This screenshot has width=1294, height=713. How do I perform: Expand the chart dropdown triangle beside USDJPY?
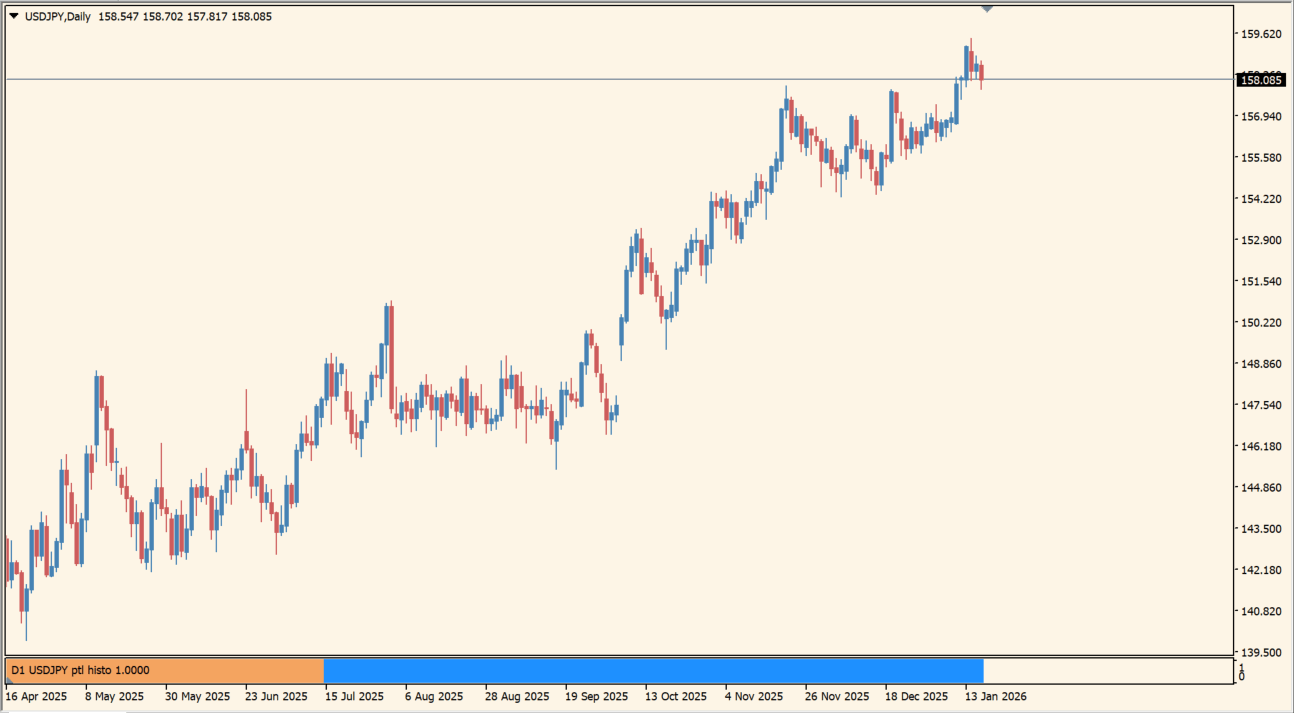pos(16,16)
